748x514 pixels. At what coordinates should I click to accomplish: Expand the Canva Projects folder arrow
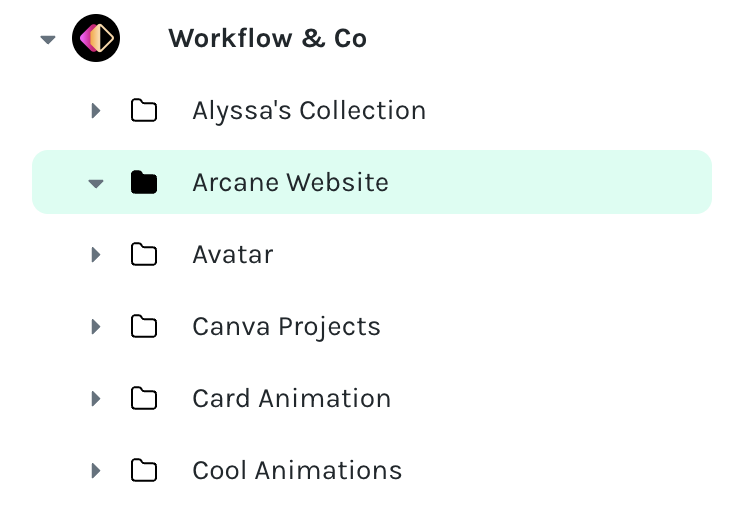(96, 326)
